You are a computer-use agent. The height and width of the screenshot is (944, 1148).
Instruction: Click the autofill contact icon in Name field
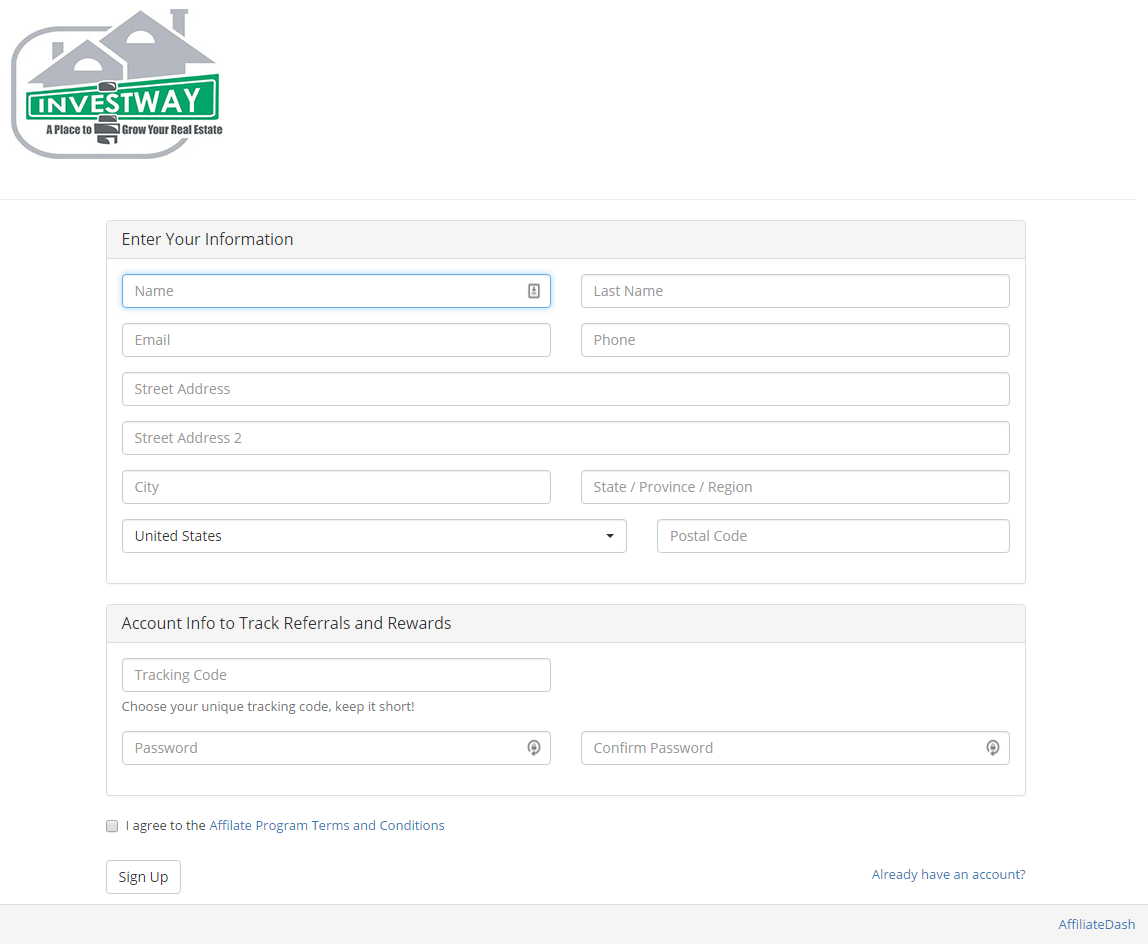tap(534, 291)
